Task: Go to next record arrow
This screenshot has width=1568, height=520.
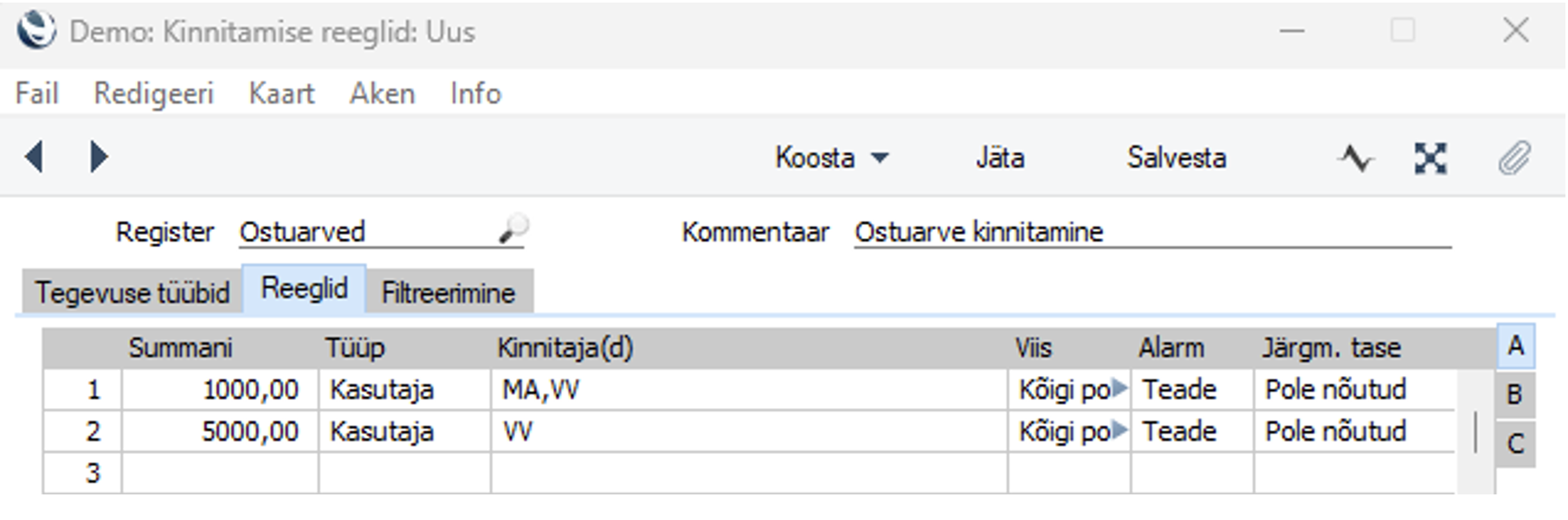Action: coord(99,157)
